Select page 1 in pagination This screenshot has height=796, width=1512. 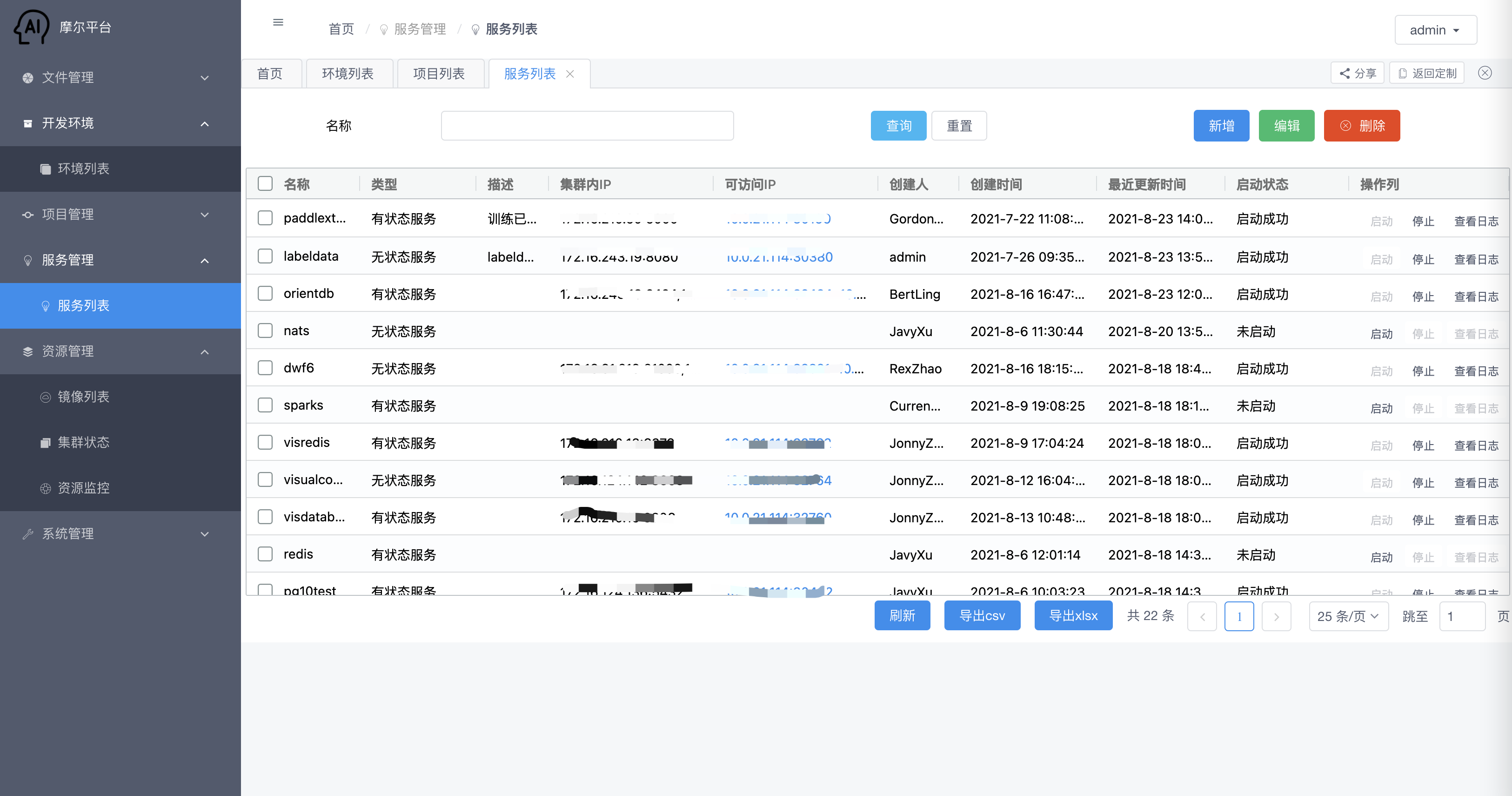[x=1239, y=616]
